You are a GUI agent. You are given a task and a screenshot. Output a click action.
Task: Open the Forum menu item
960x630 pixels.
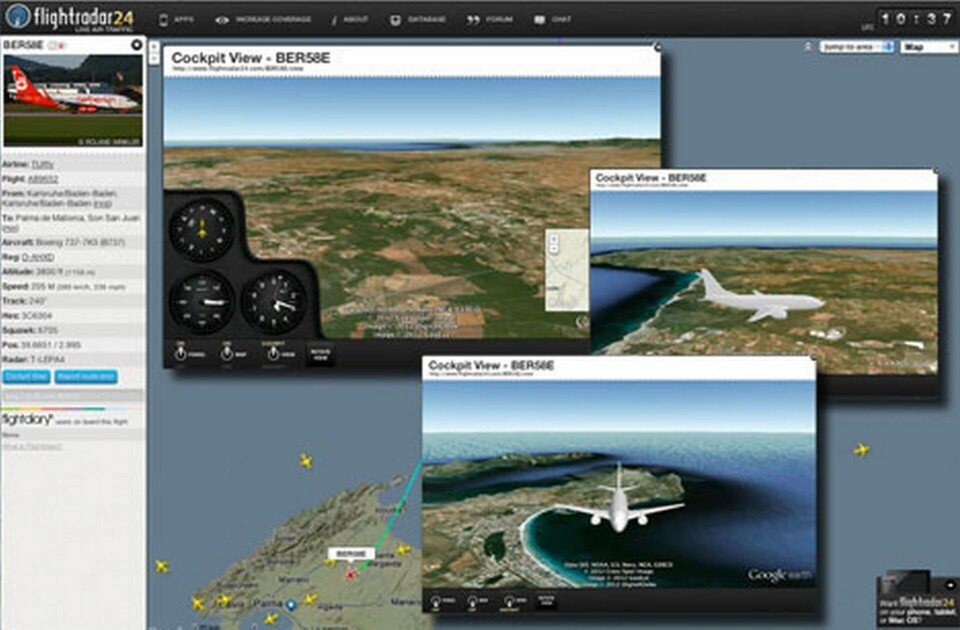tap(499, 20)
